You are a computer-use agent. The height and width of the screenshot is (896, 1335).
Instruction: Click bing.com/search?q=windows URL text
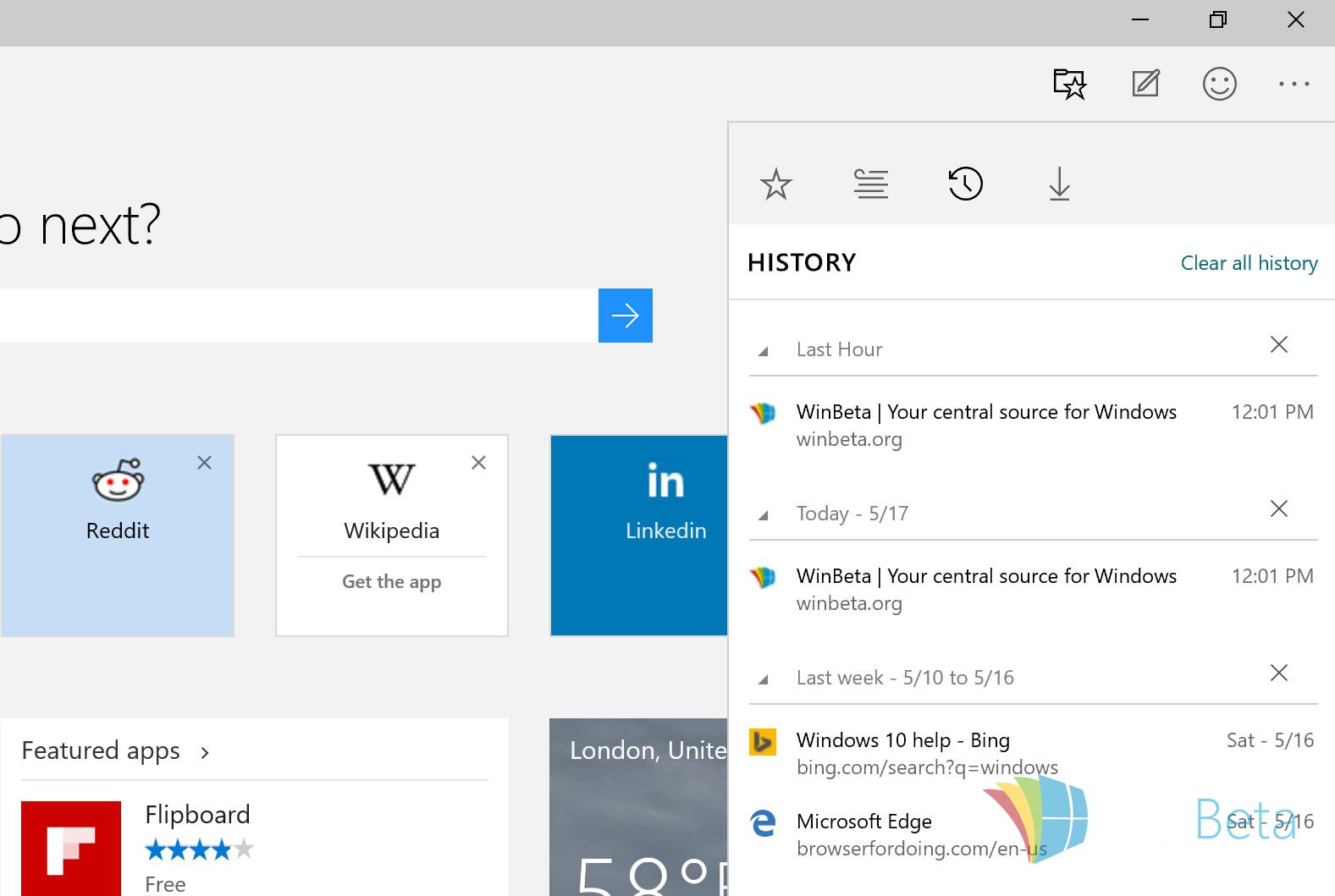point(927,767)
